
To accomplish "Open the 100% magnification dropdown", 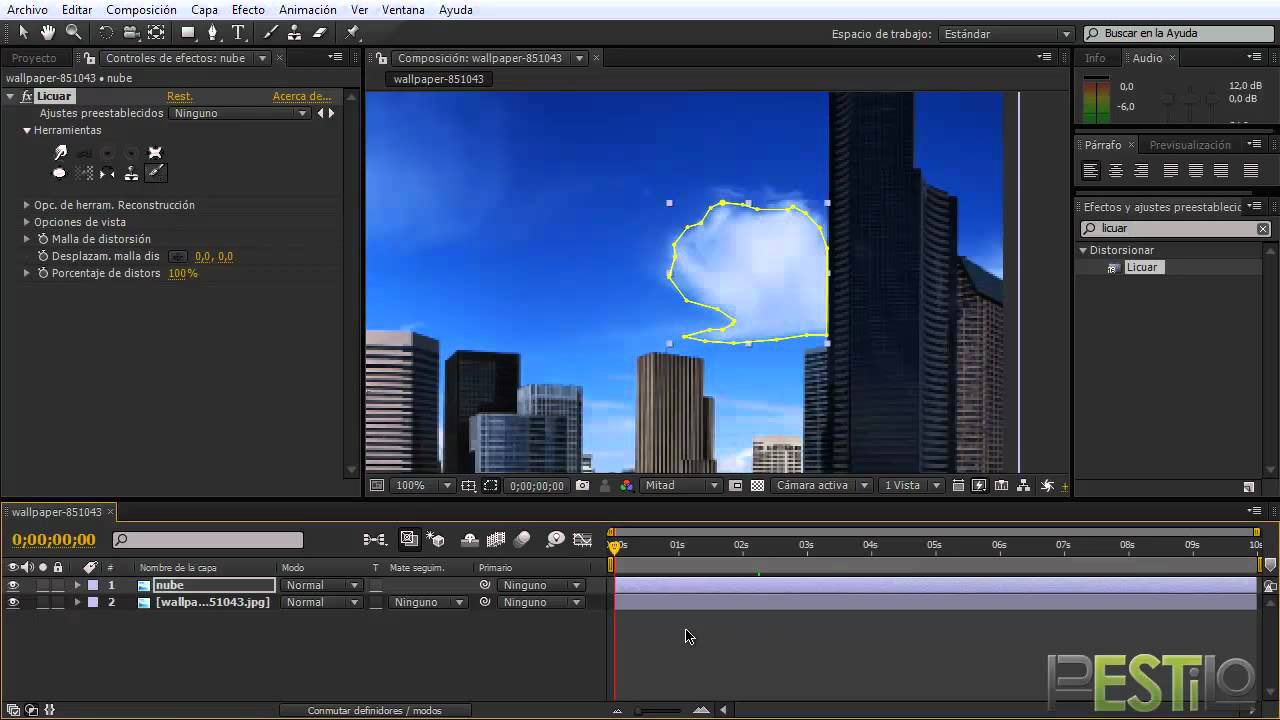I will tap(421, 485).
